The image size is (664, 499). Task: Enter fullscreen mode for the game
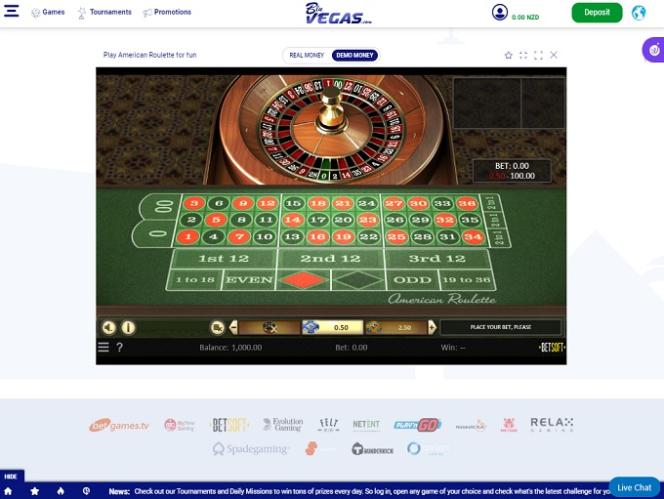point(538,55)
